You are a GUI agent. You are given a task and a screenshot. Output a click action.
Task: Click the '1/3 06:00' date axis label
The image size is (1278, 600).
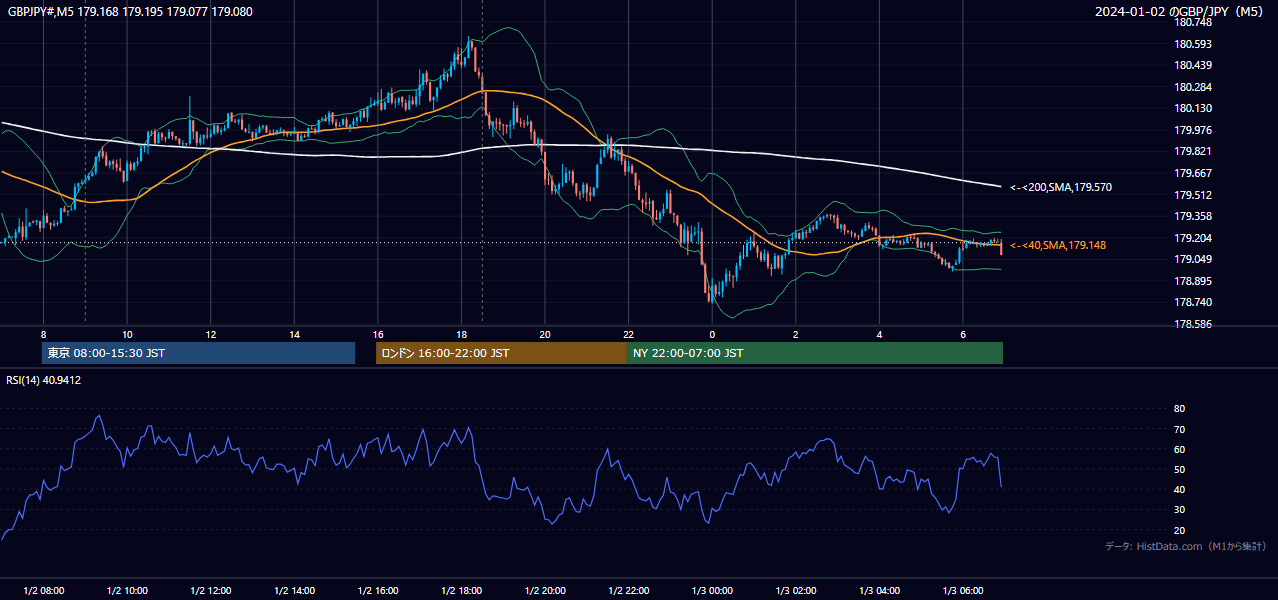[x=962, y=591]
